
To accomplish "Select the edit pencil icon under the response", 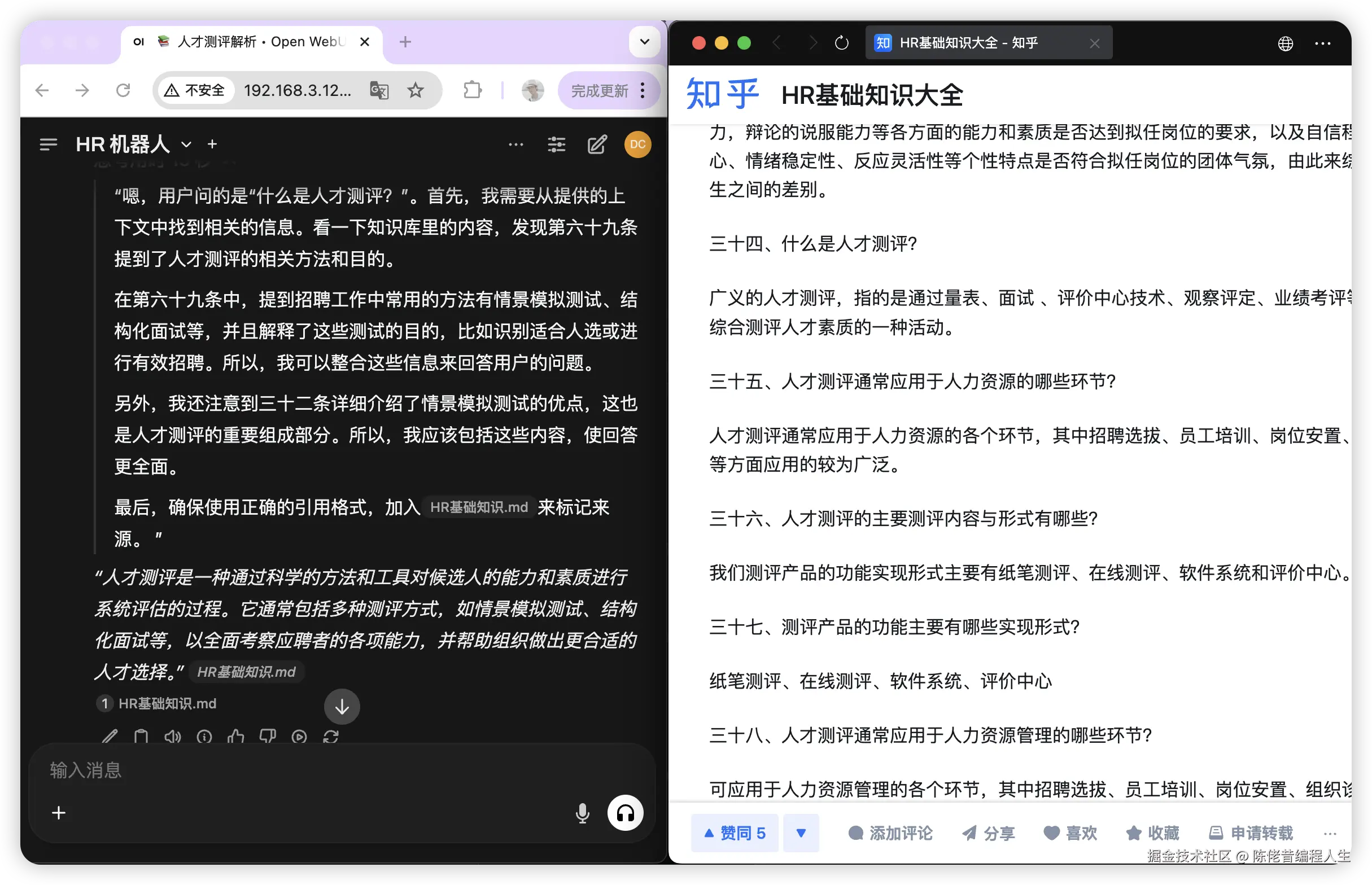I will [x=110, y=737].
